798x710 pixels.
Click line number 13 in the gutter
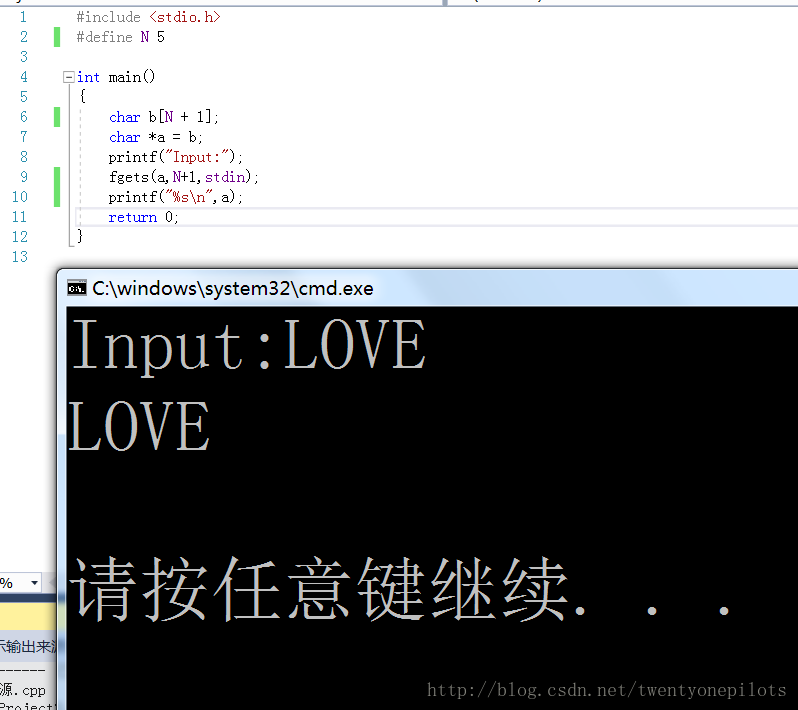[20, 257]
